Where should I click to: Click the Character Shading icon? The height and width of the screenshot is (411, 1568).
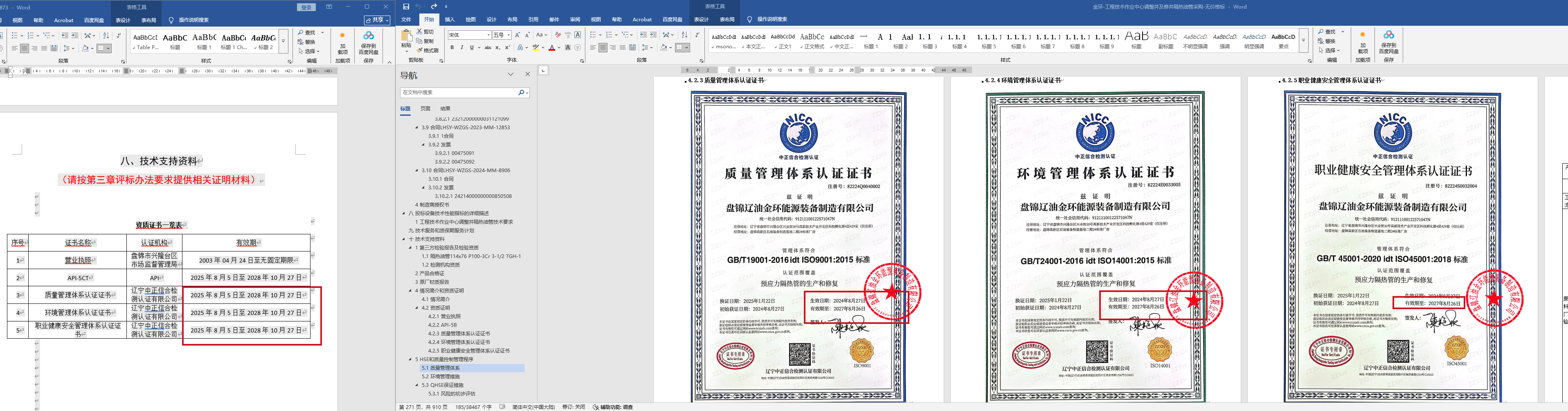568,47
